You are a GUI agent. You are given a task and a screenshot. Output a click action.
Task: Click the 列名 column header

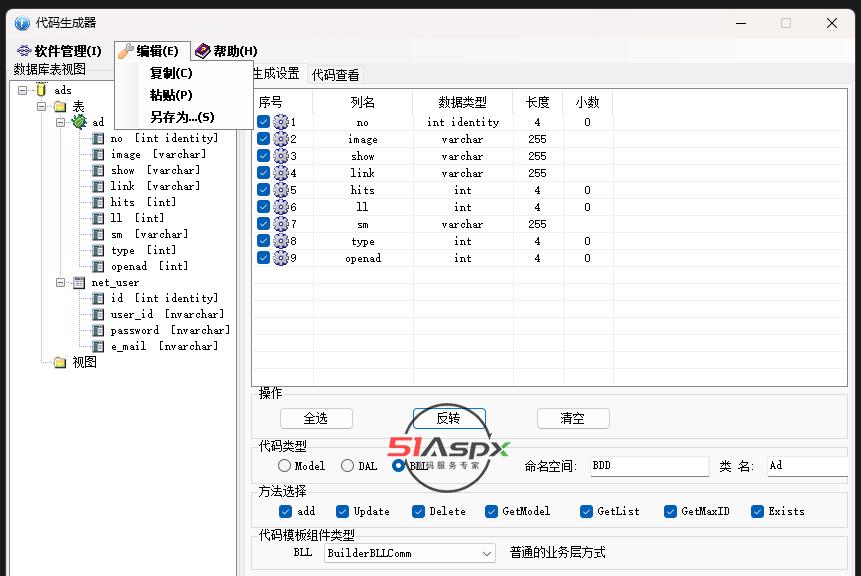coord(362,102)
